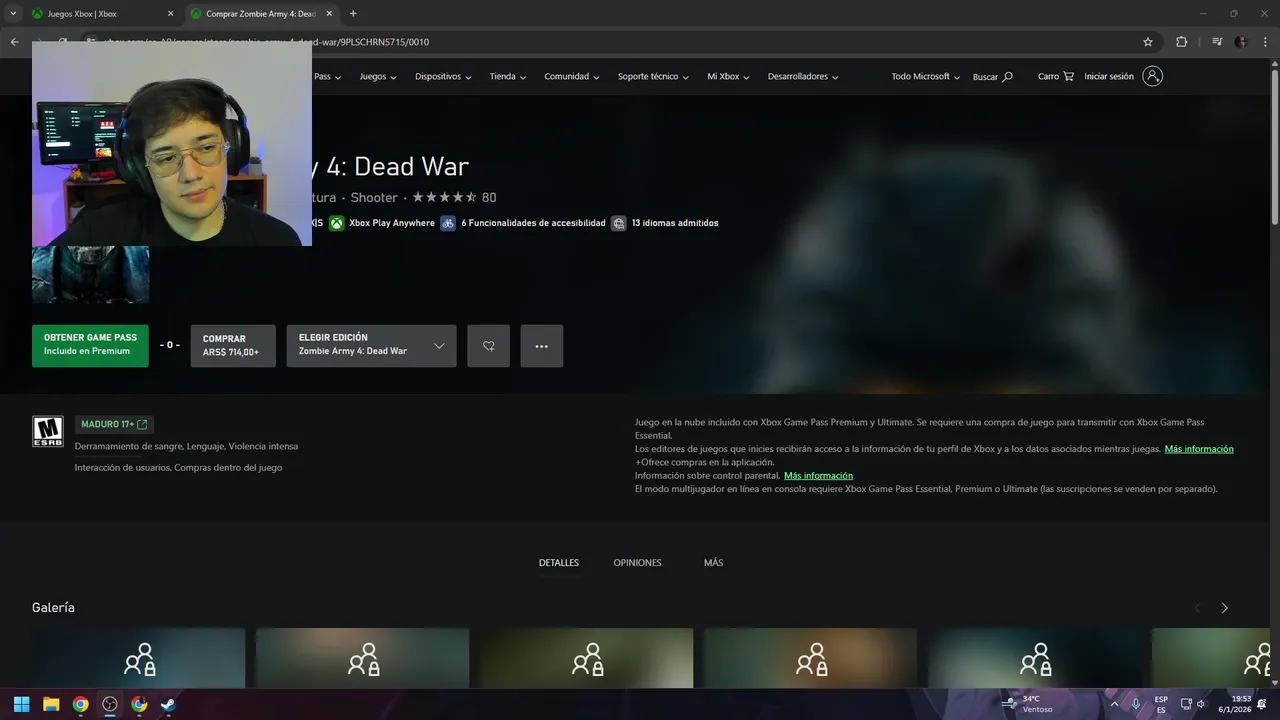Click the 80 star ratings count
Viewport: 1280px width, 720px height.
point(489,198)
